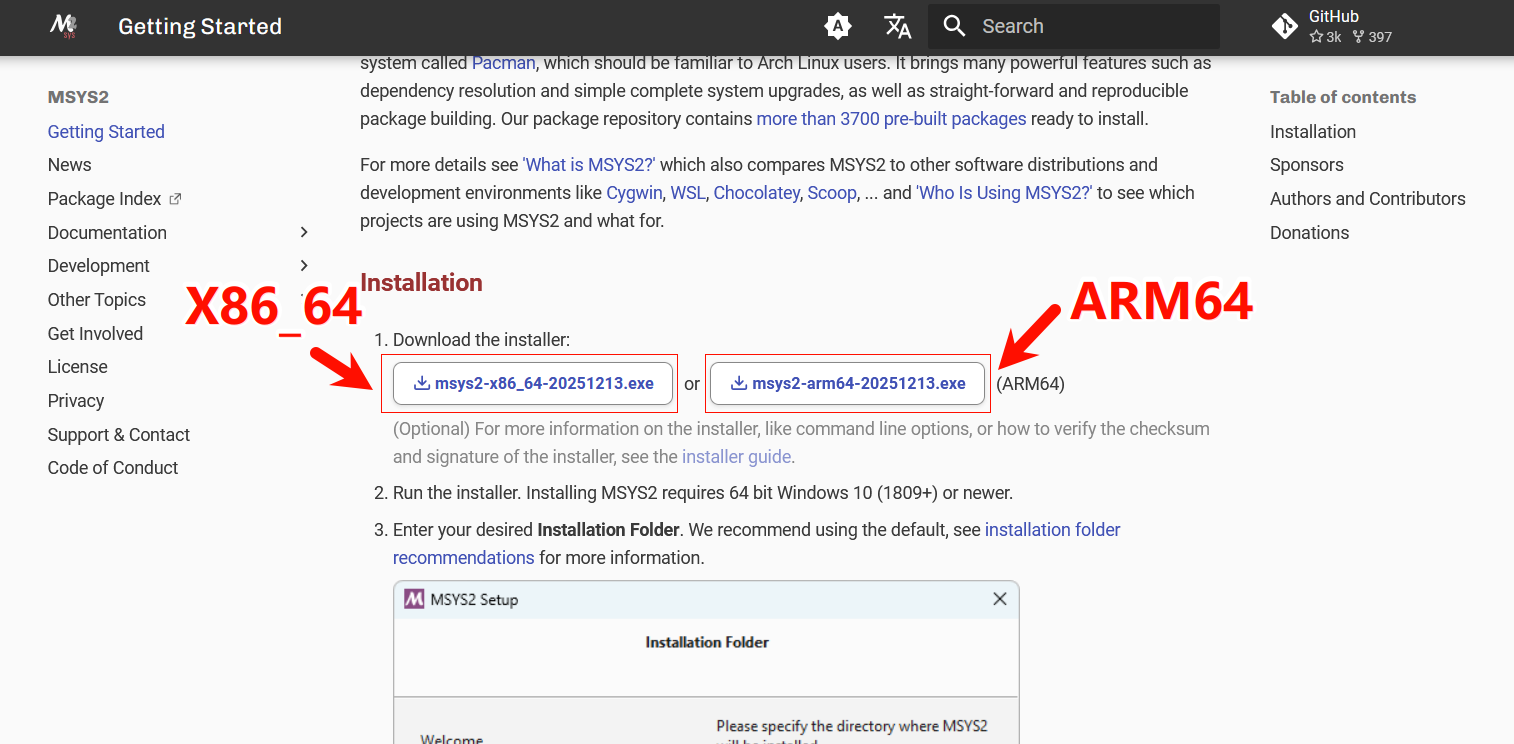Click the MSYS2 Setup window logo icon

pyautogui.click(x=414, y=600)
